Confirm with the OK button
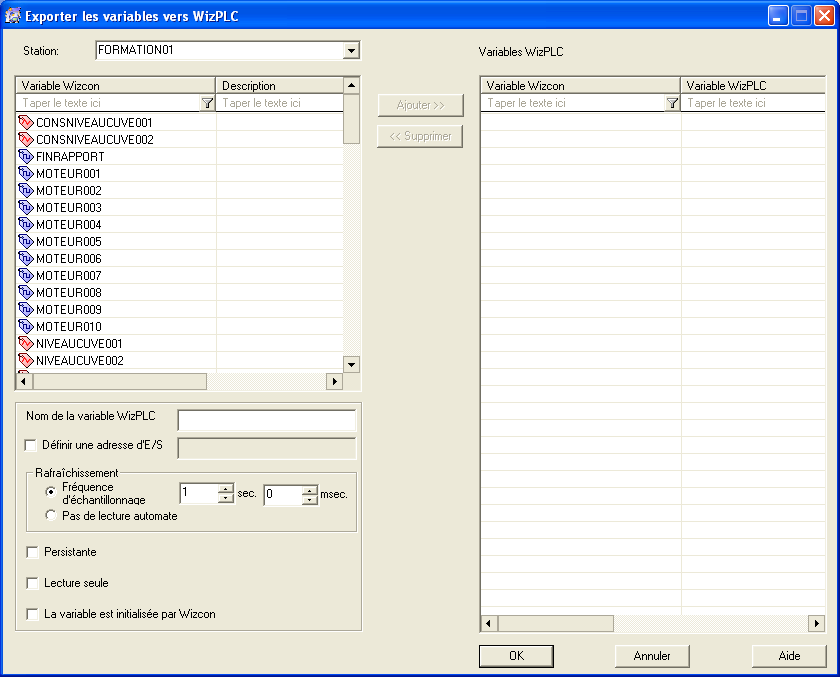The width and height of the screenshot is (840, 677). coord(516,656)
